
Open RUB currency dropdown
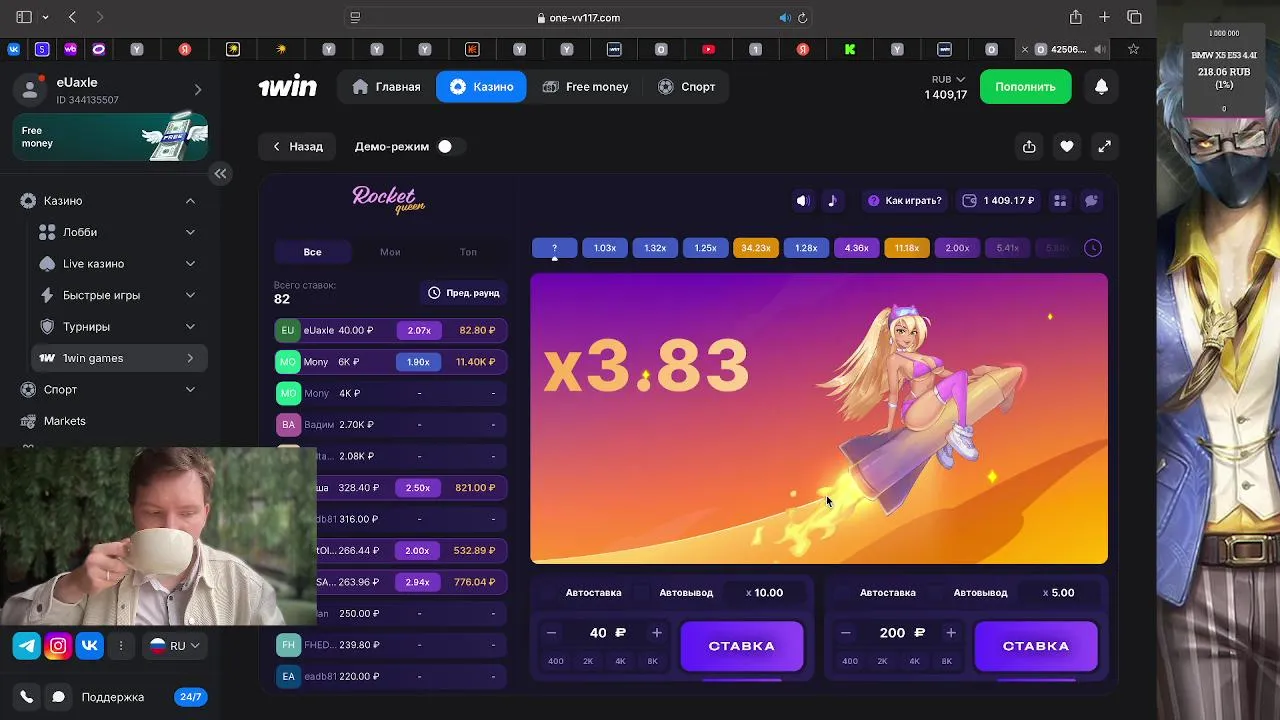click(x=948, y=79)
